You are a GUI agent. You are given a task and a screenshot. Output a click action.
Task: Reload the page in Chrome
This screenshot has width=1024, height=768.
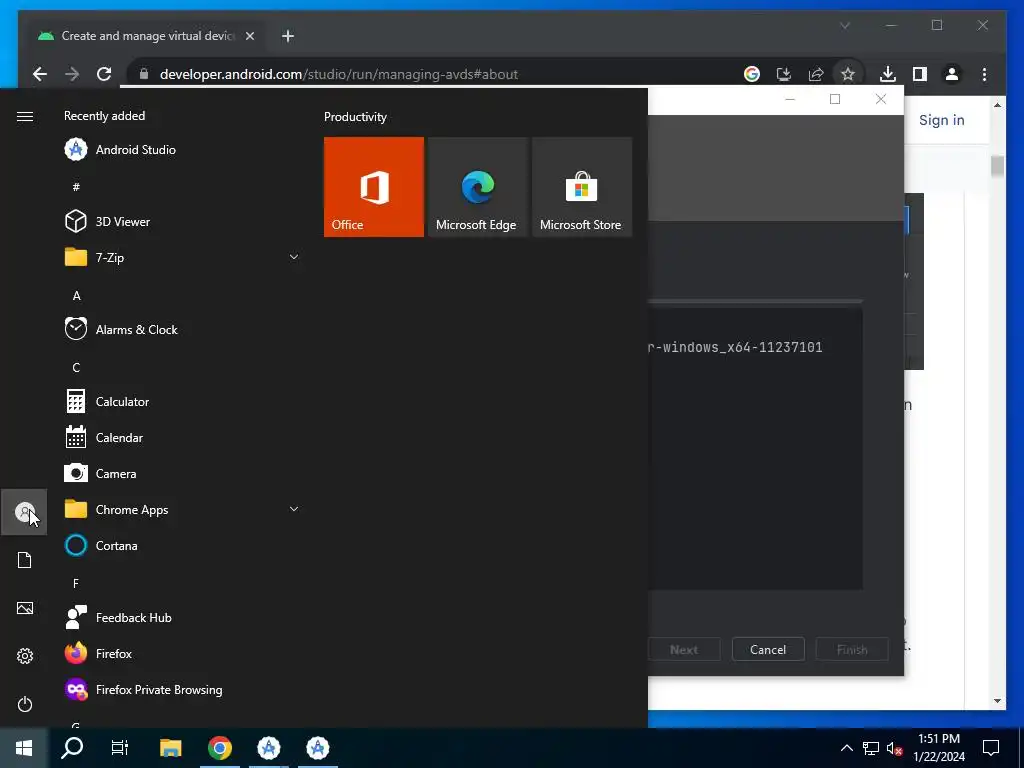coord(104,74)
